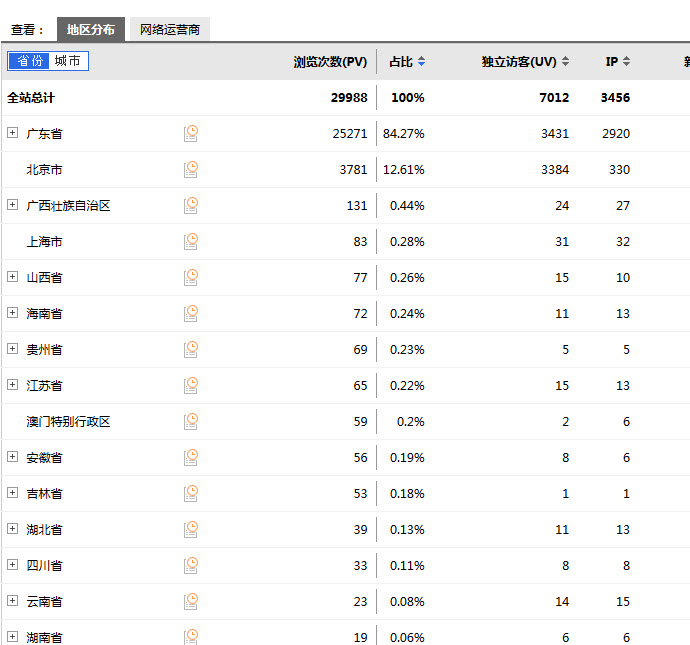Open the trend icon beside 澳门特别行政区
Image resolution: width=690 pixels, height=645 pixels.
pos(191,421)
